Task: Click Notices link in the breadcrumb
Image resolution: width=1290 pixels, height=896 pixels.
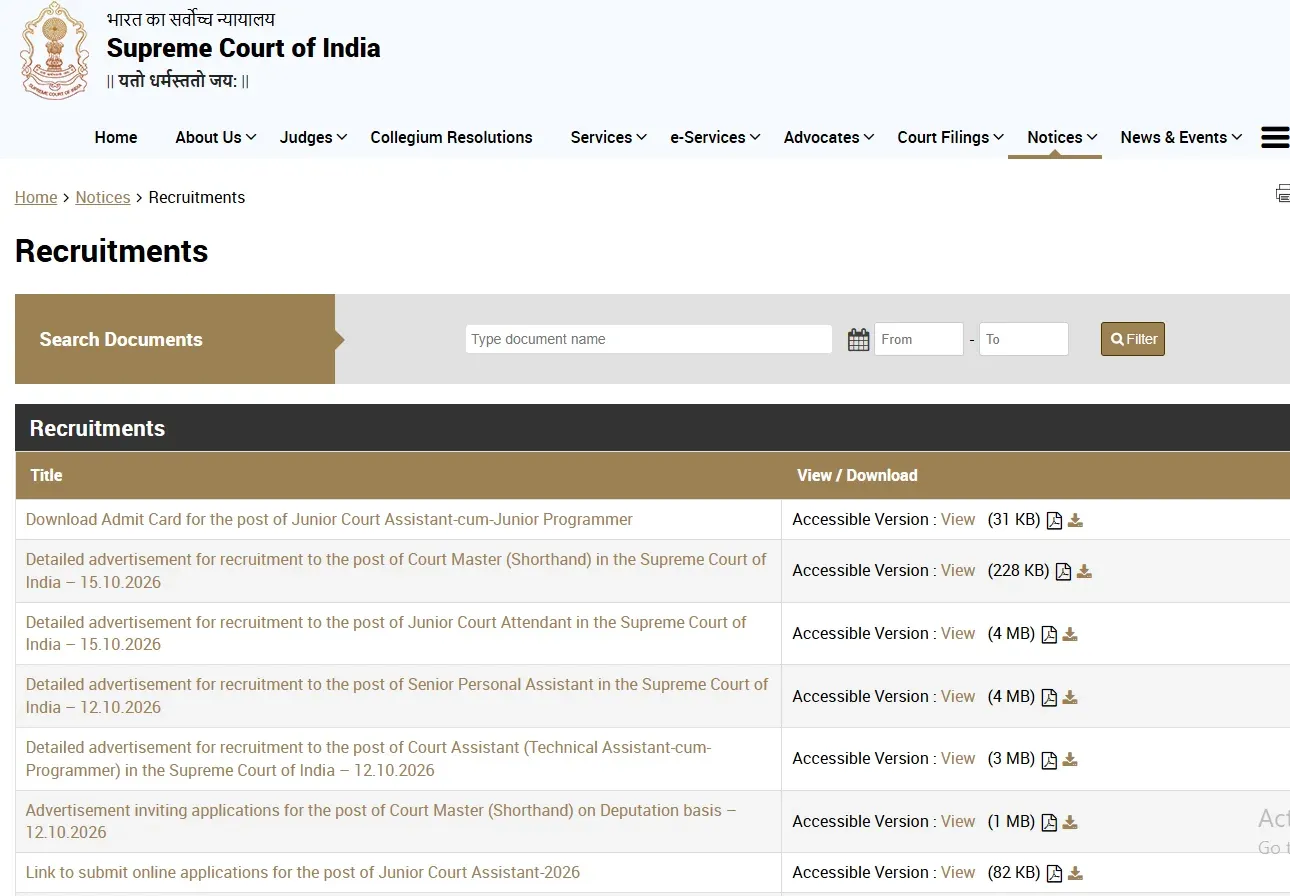Action: coord(103,197)
